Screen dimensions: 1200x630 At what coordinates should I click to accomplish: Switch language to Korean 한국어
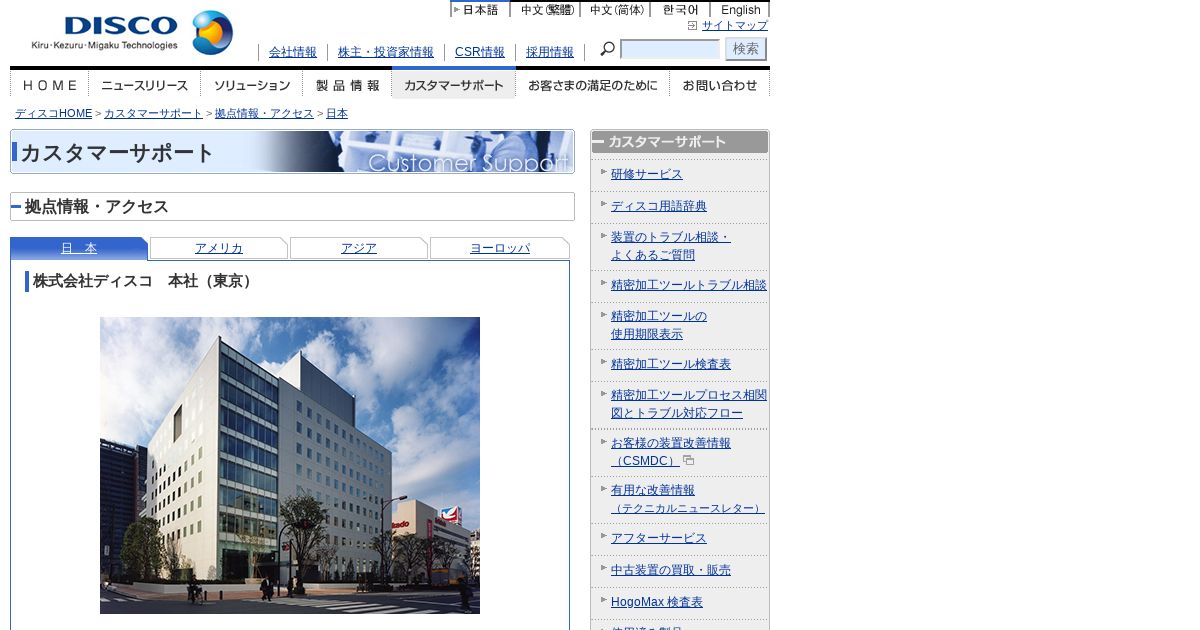(x=680, y=9)
